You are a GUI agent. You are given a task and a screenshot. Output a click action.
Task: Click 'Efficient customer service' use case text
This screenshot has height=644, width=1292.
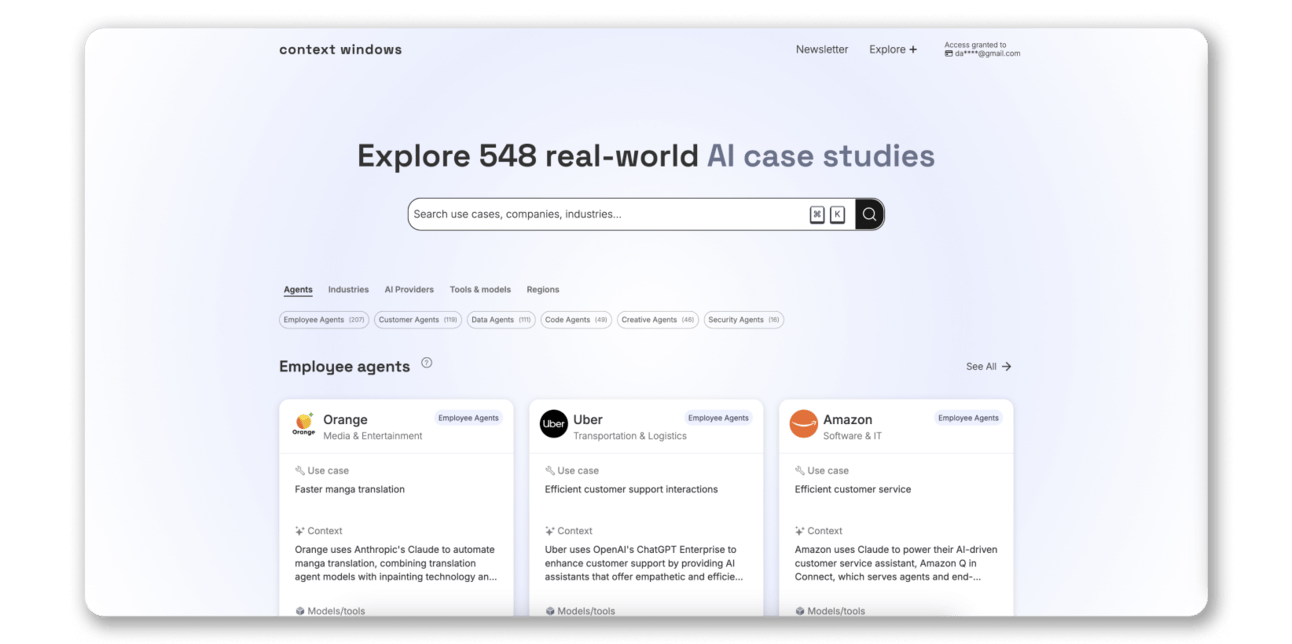click(x=853, y=490)
